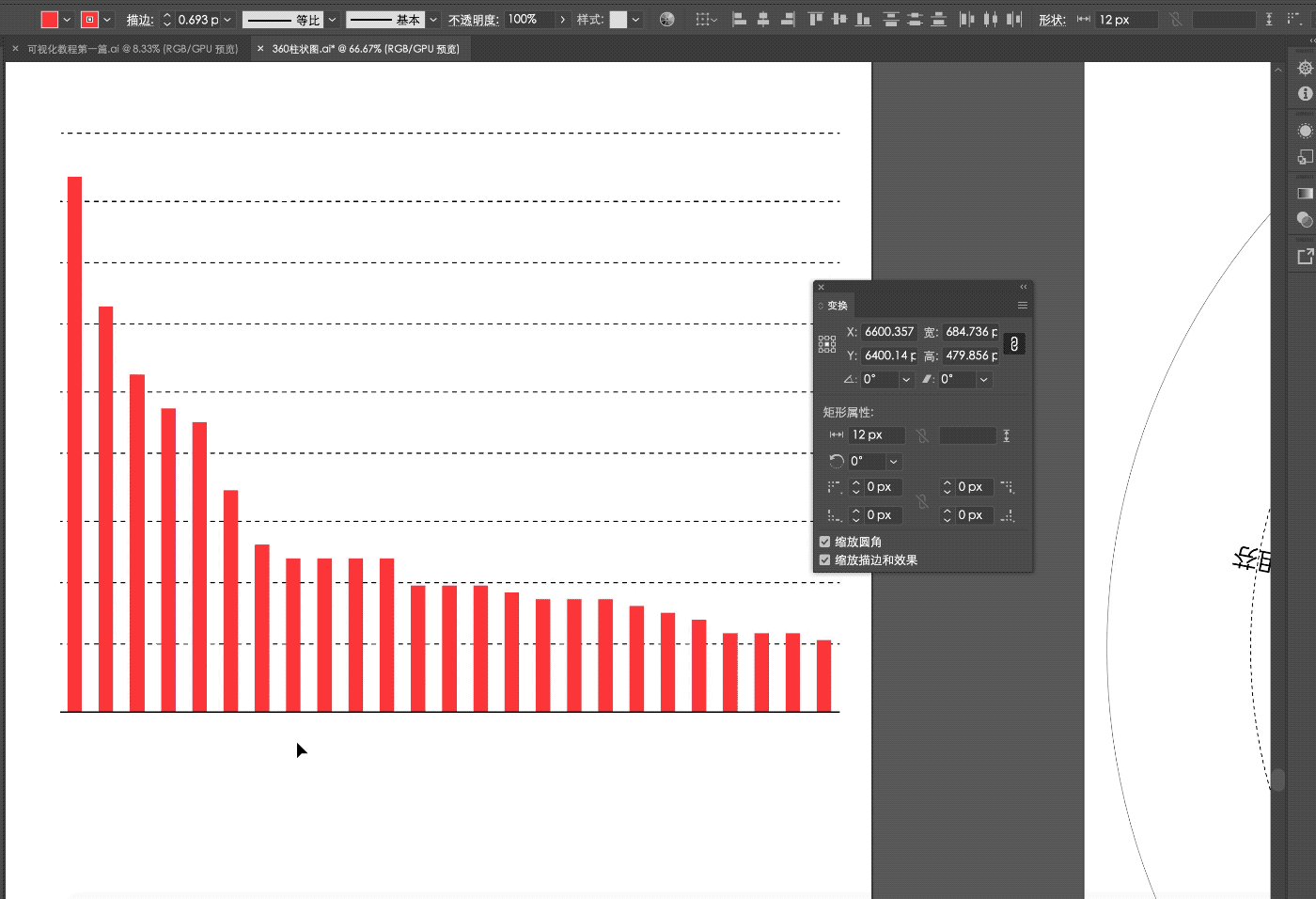Viewport: 1316px width, 899px height.
Task: Click horizontal align left icon
Action: 740,19
